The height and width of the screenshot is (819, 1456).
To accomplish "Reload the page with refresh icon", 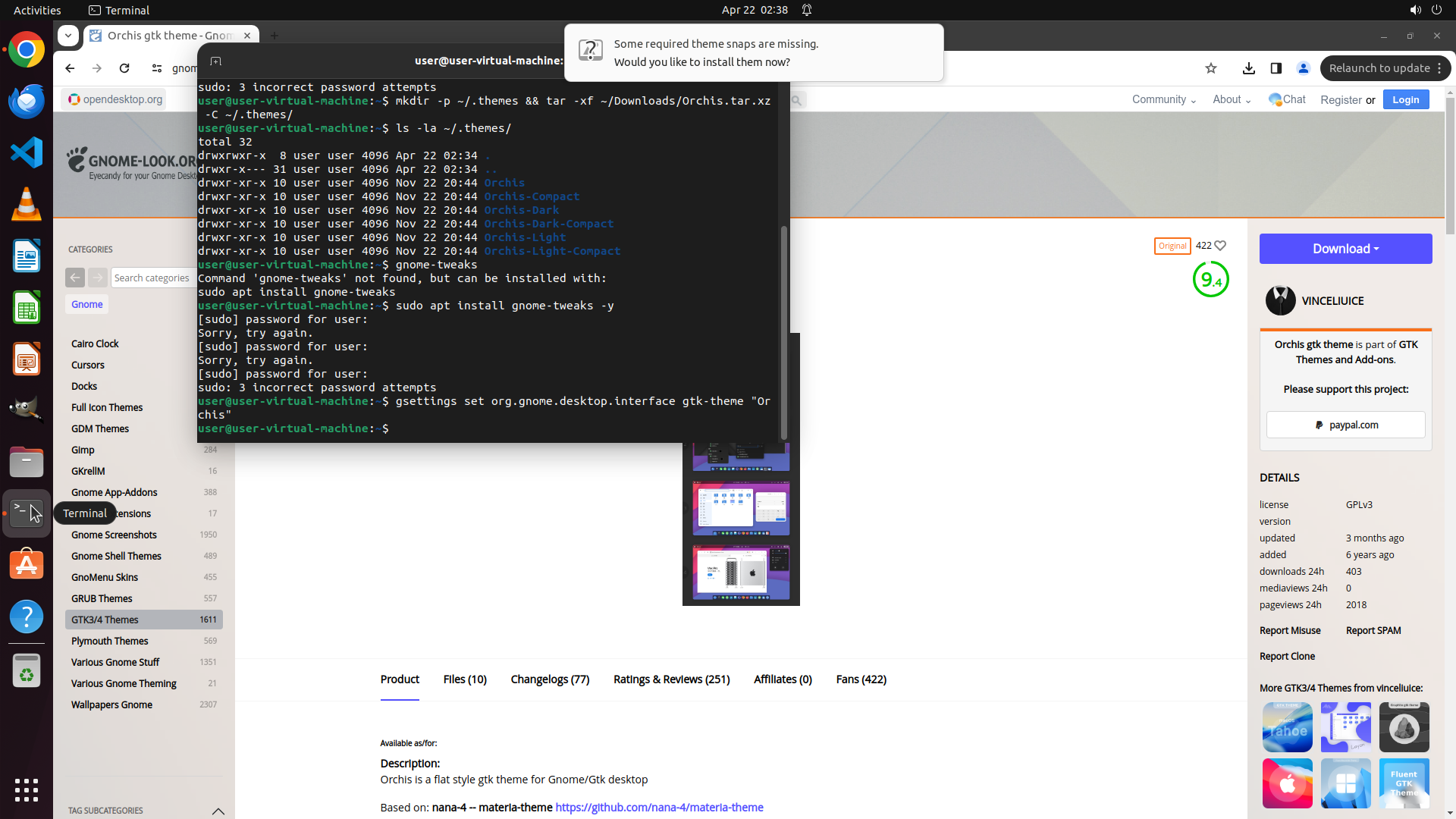I will (124, 68).
